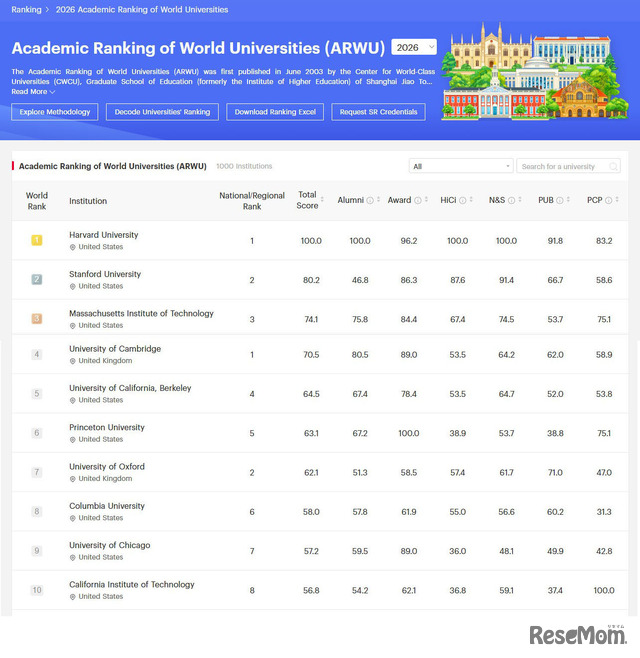Viewport: 640px width, 658px height.
Task: Click 2026 Academic Ranking breadcrumb
Action: click(x=142, y=10)
